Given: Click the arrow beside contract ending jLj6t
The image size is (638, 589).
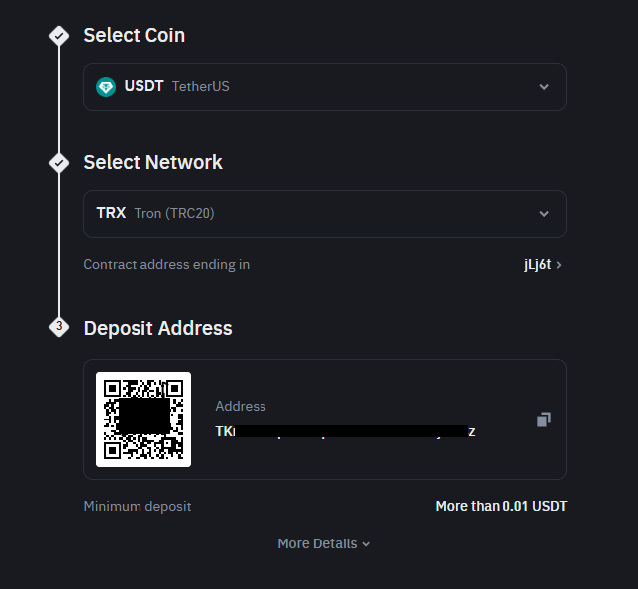Looking at the screenshot, I should tap(559, 265).
